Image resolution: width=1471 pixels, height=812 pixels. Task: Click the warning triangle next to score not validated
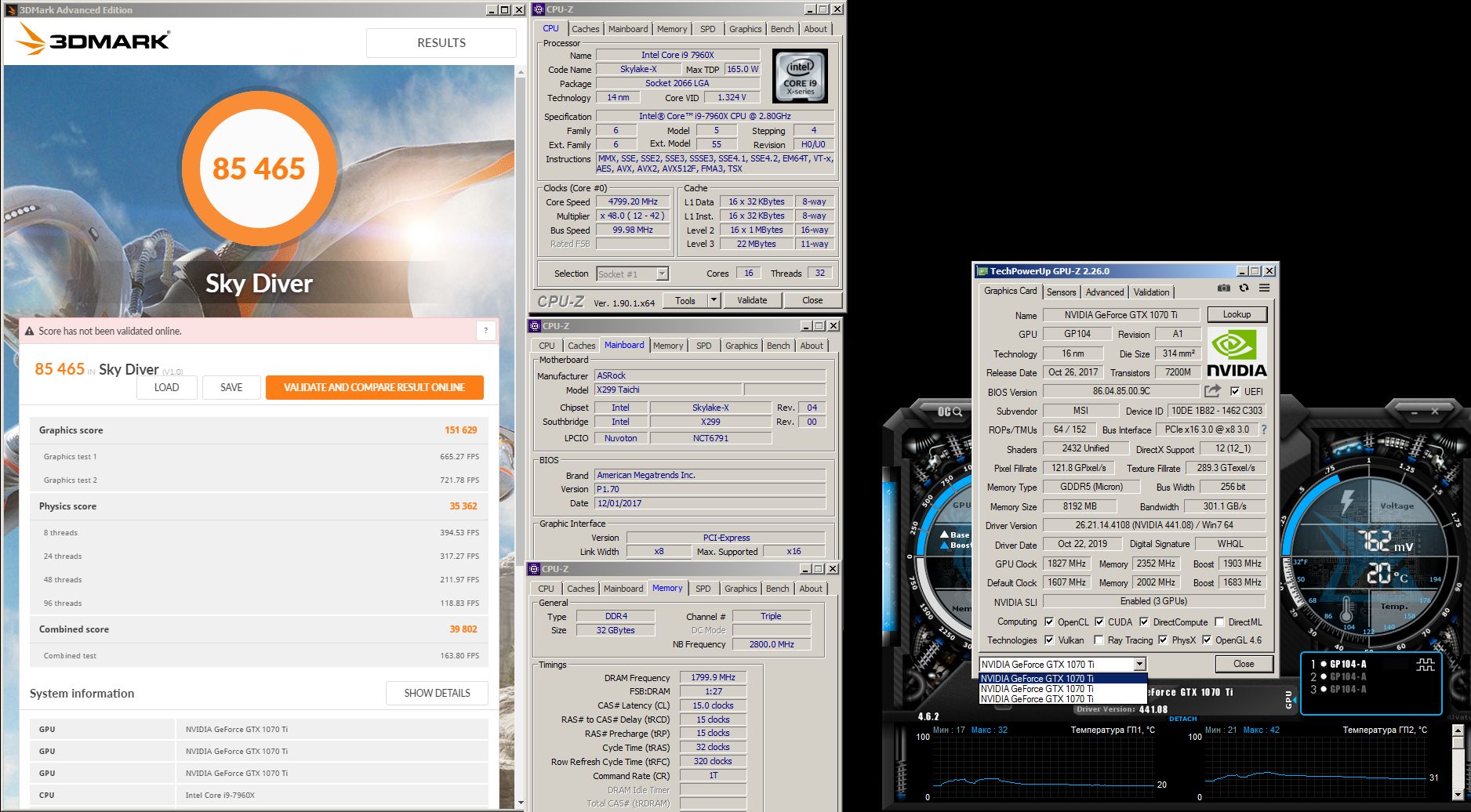pos(30,332)
